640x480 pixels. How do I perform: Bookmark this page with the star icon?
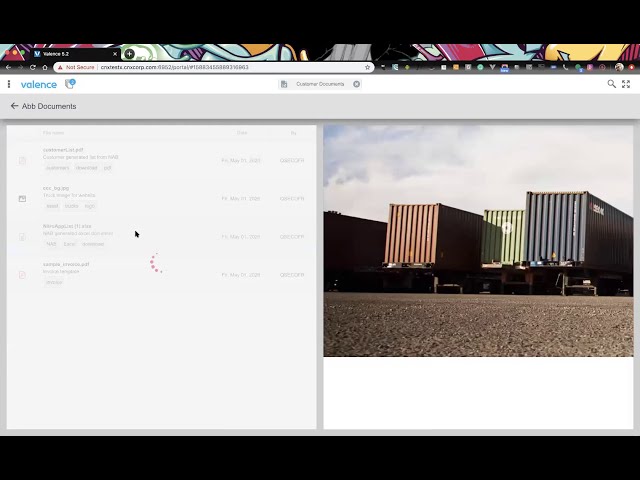367,67
